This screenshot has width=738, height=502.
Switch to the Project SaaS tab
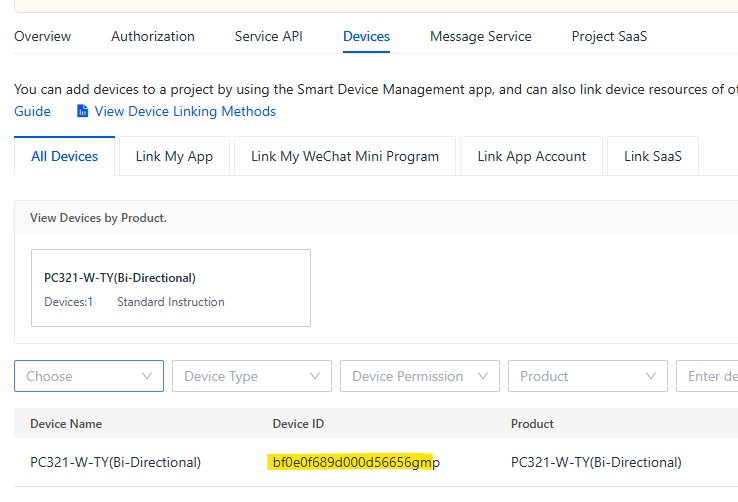609,36
